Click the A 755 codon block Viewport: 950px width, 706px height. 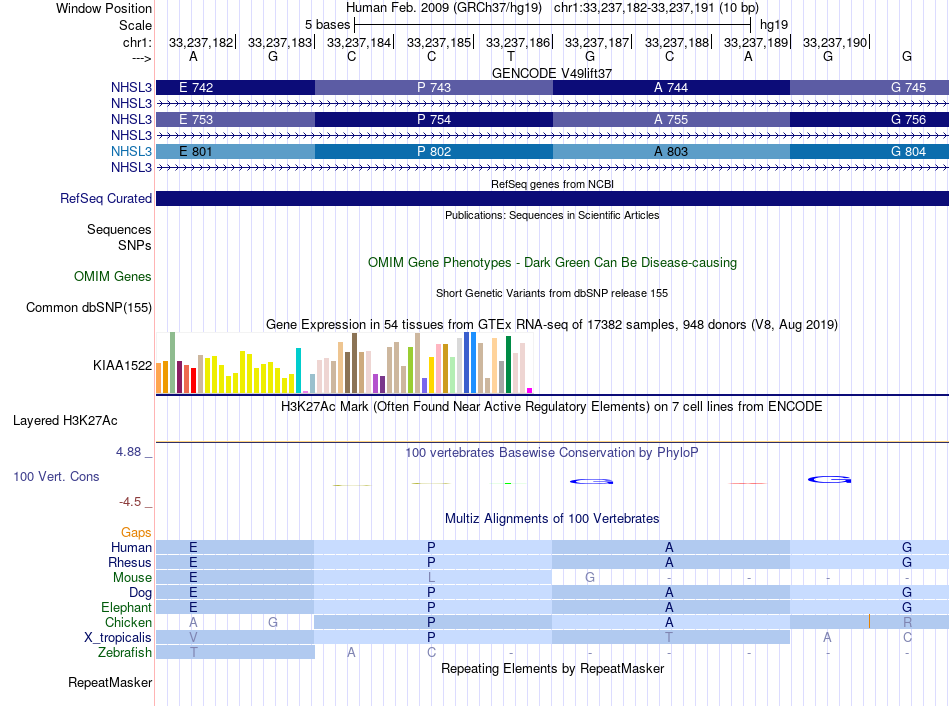[x=671, y=119]
